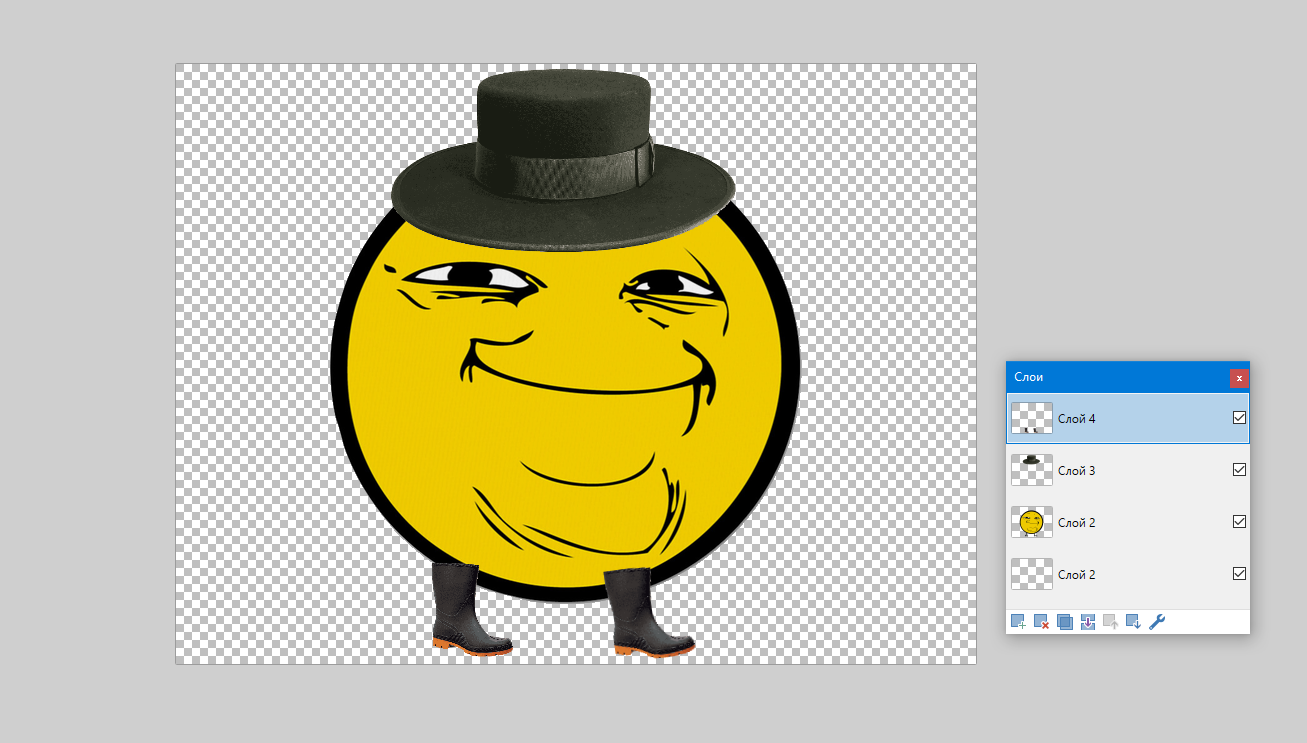Click the 'Слой 2' name beside the smiley thumbnail

pyautogui.click(x=1076, y=523)
